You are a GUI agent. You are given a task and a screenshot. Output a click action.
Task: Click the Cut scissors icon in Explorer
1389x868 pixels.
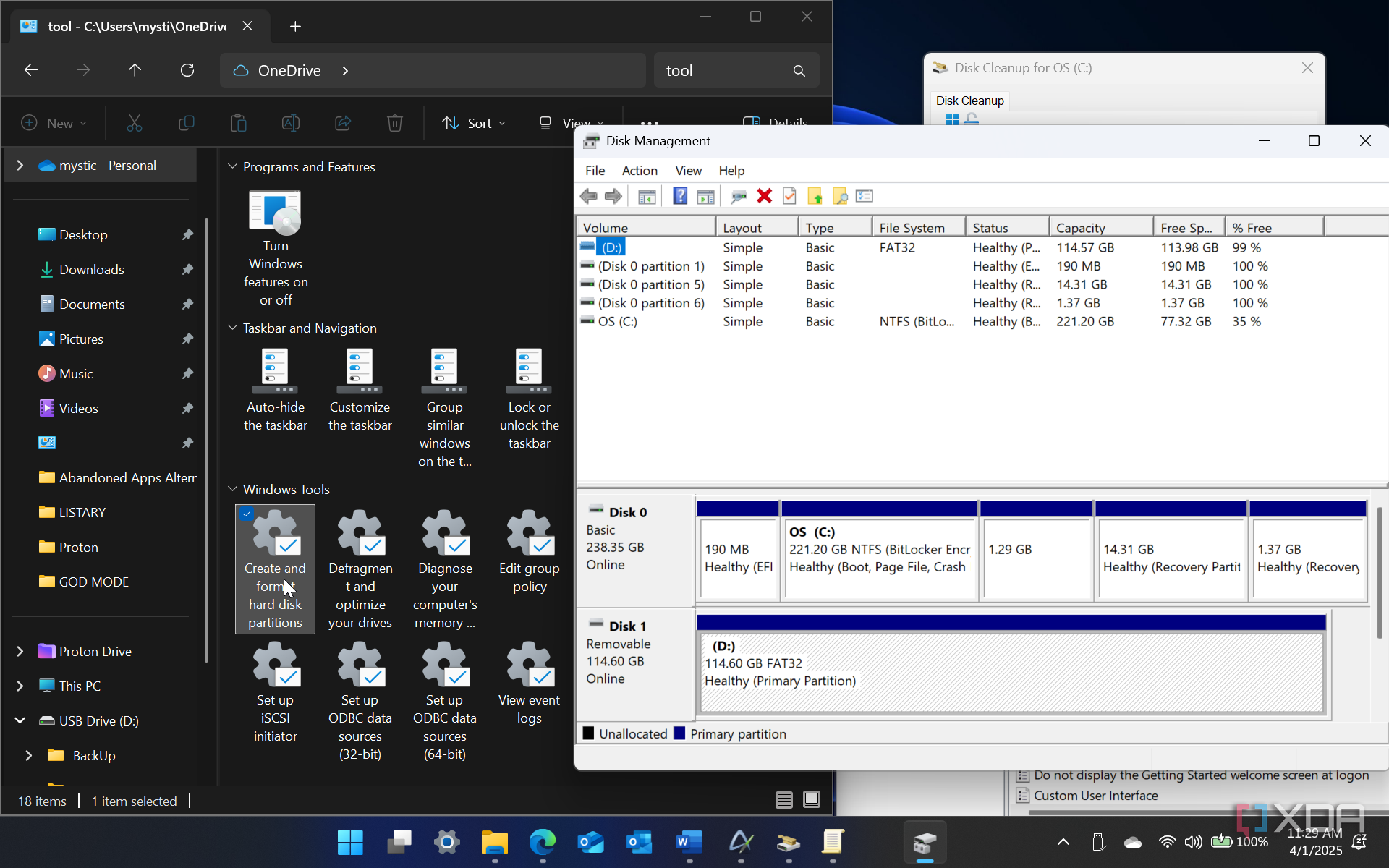(x=135, y=123)
